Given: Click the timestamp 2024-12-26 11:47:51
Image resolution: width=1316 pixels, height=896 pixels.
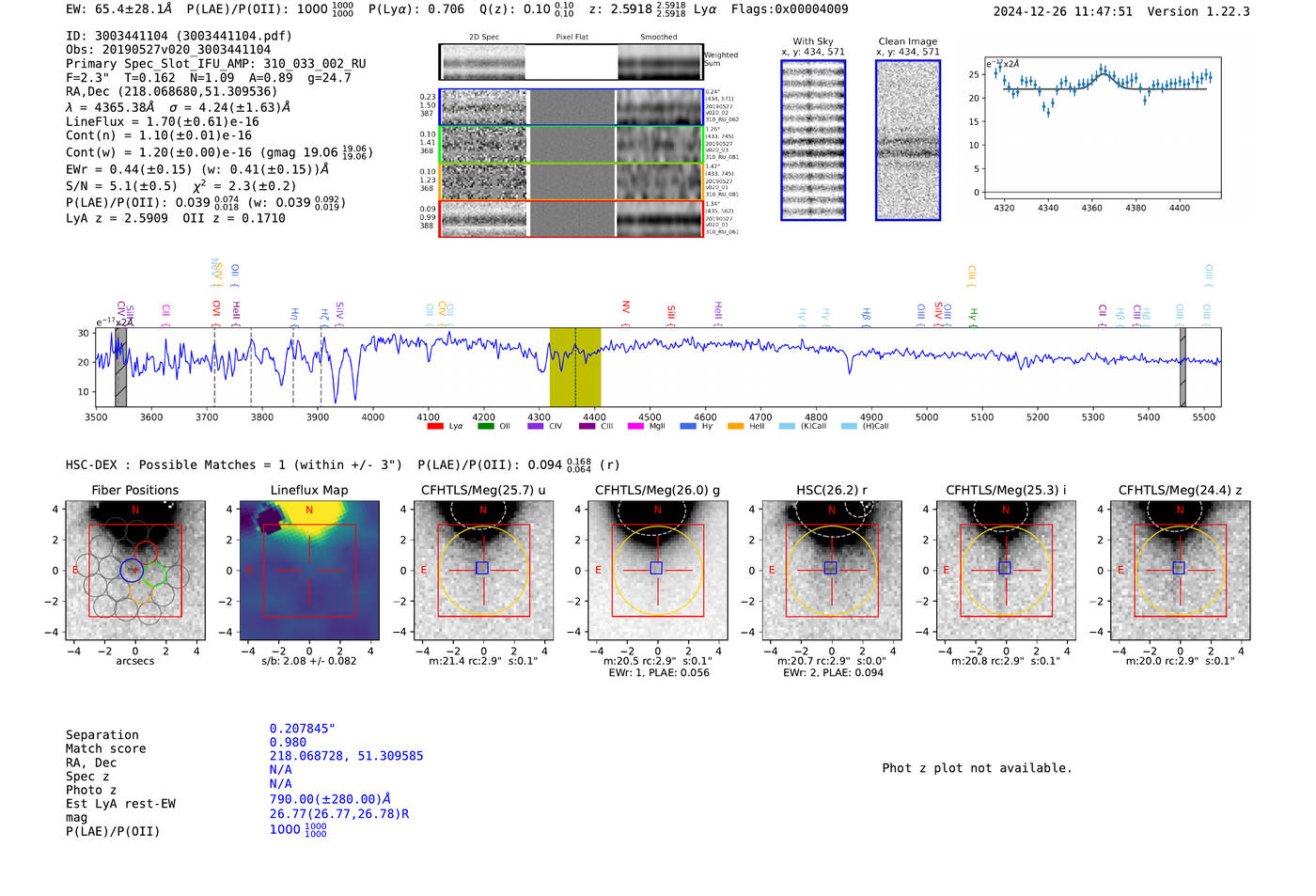Looking at the screenshot, I should [1063, 11].
